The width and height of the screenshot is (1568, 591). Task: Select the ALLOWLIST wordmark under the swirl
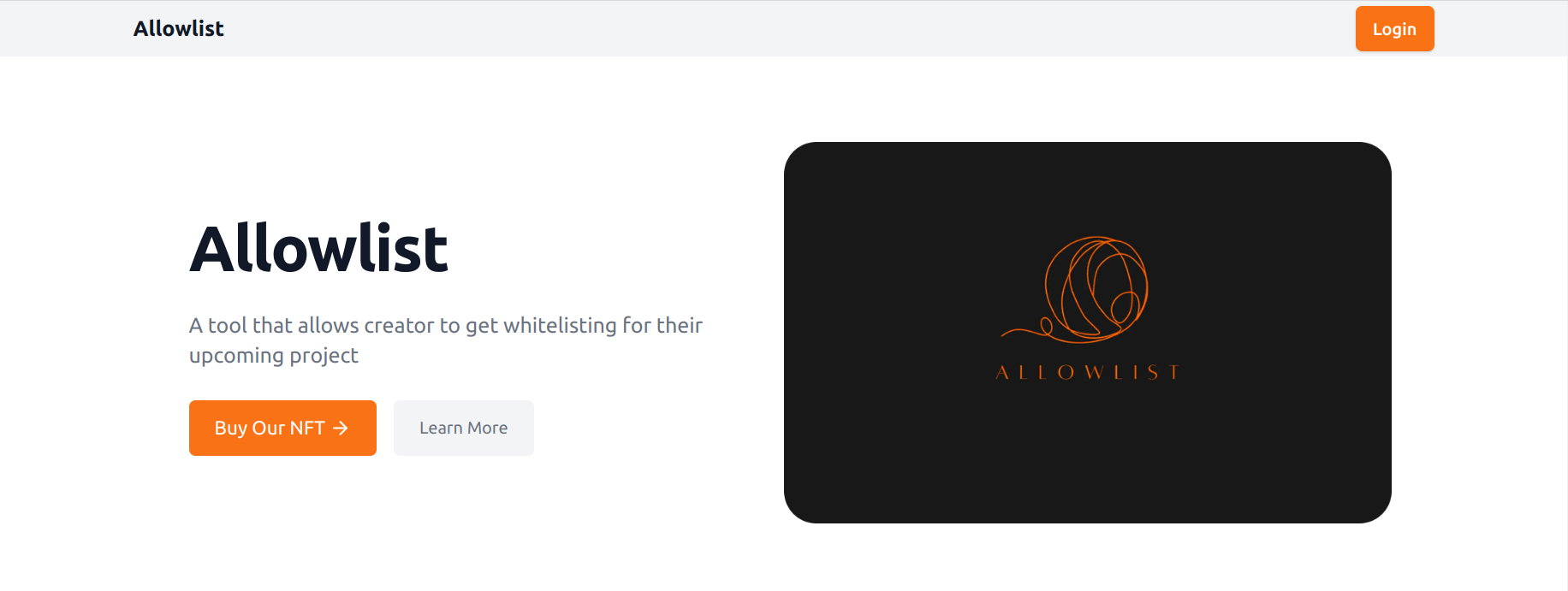click(x=1087, y=372)
